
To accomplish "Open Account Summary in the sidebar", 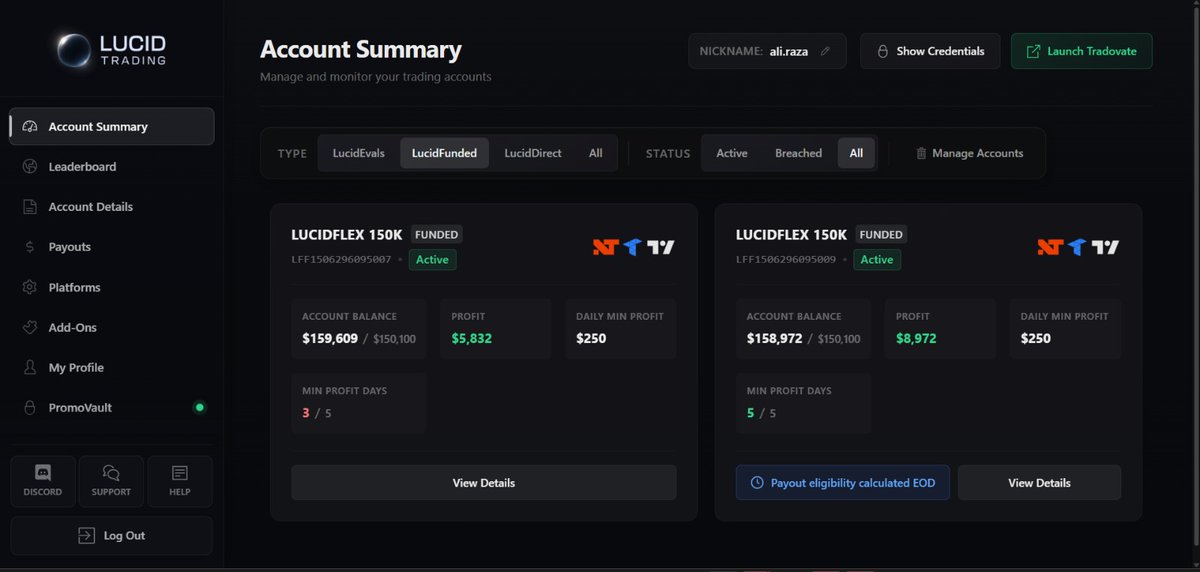I will (x=112, y=127).
